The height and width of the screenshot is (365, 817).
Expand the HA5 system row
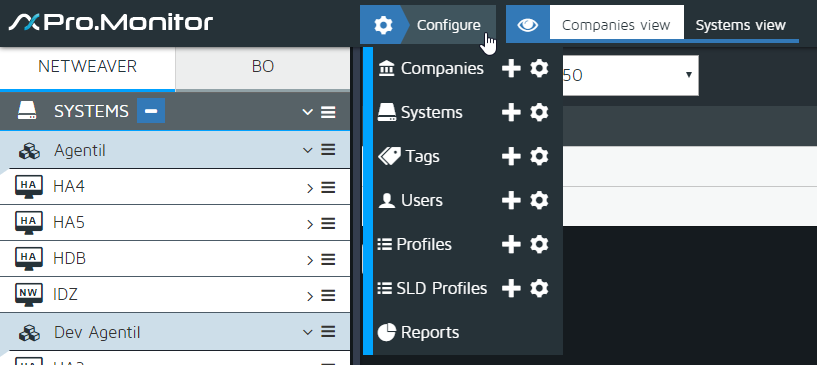pyautogui.click(x=310, y=224)
